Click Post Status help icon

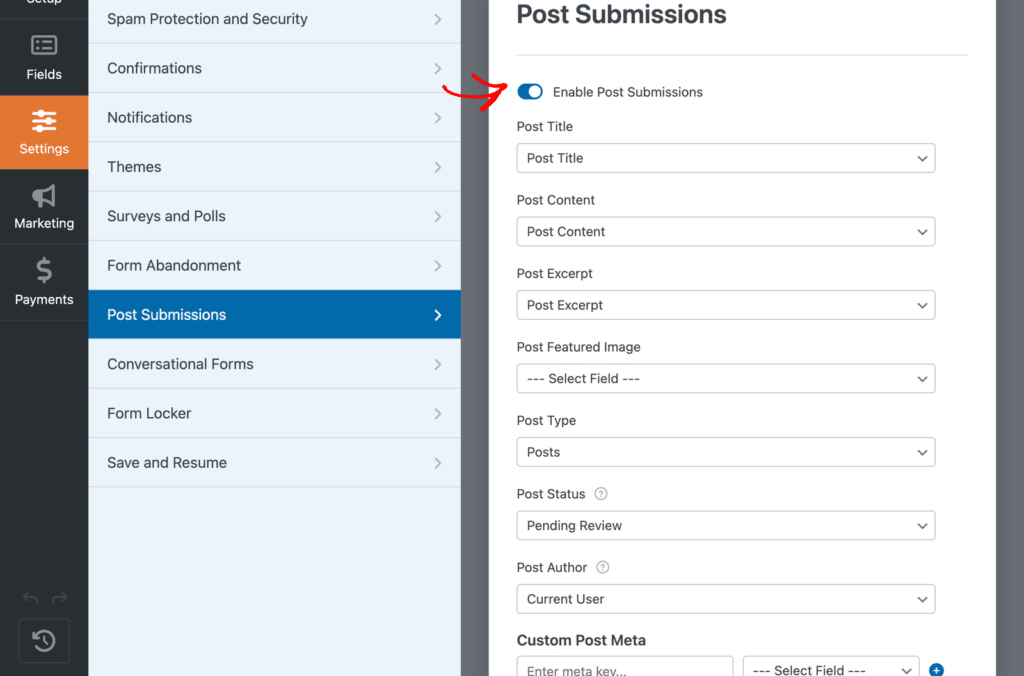point(601,494)
